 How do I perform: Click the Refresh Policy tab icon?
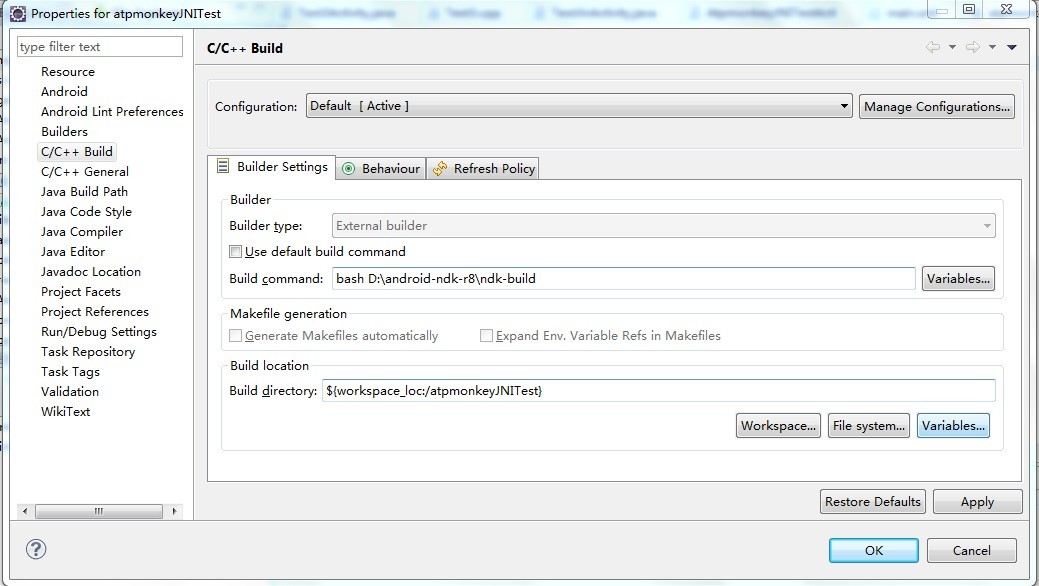point(440,169)
